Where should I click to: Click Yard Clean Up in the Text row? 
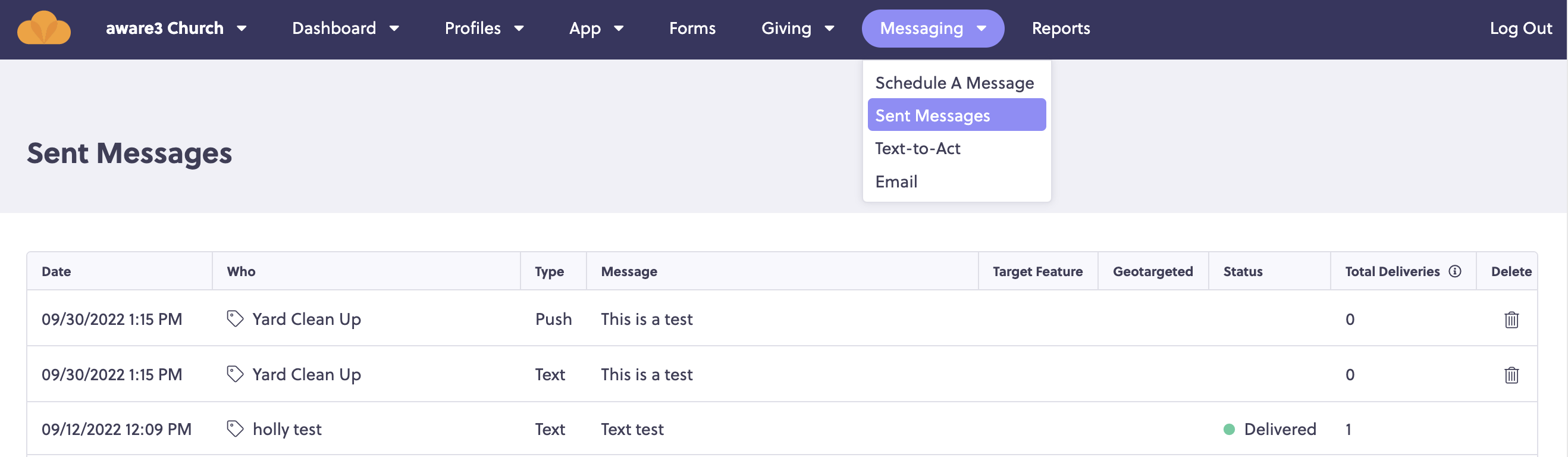[306, 374]
